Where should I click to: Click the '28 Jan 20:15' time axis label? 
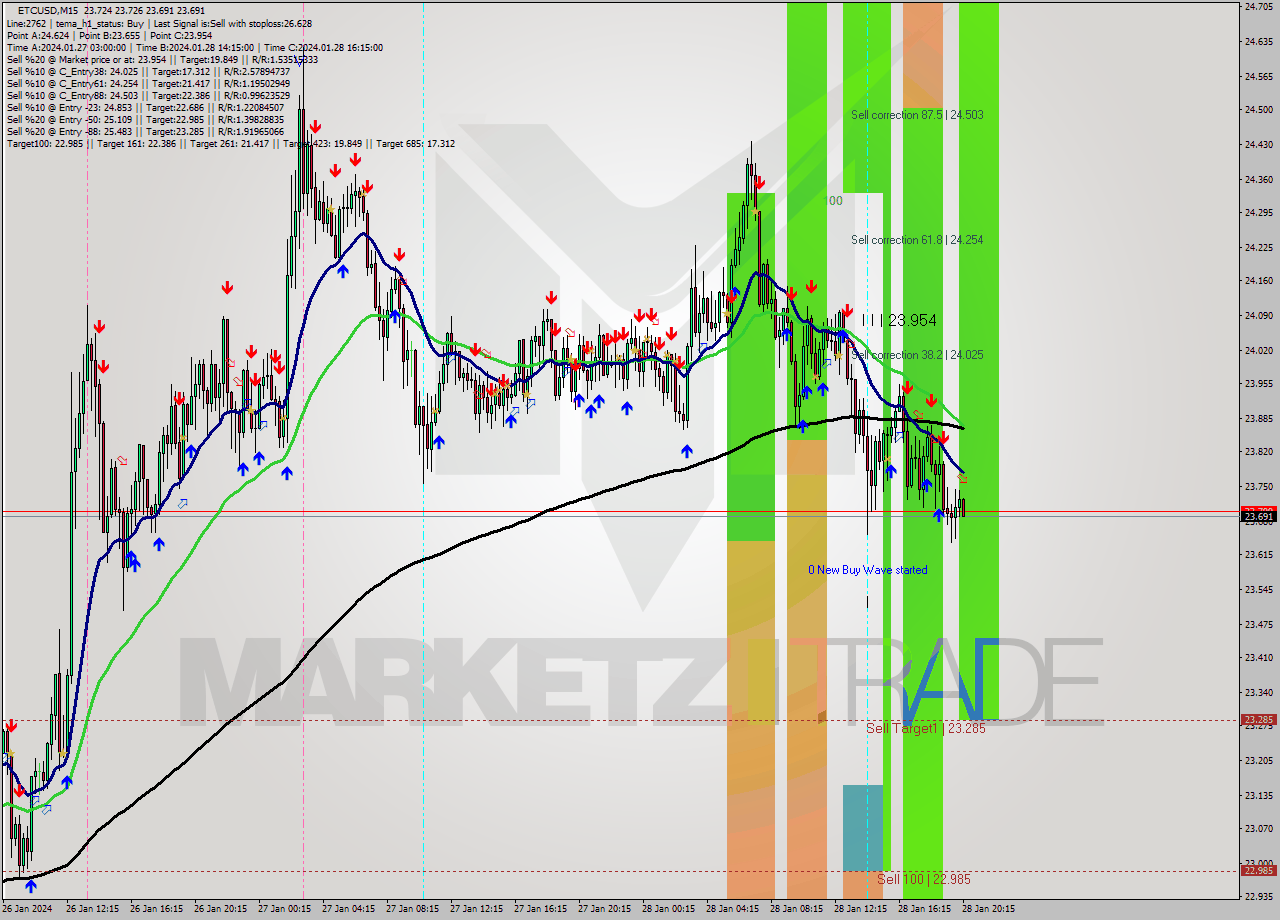tap(988, 909)
